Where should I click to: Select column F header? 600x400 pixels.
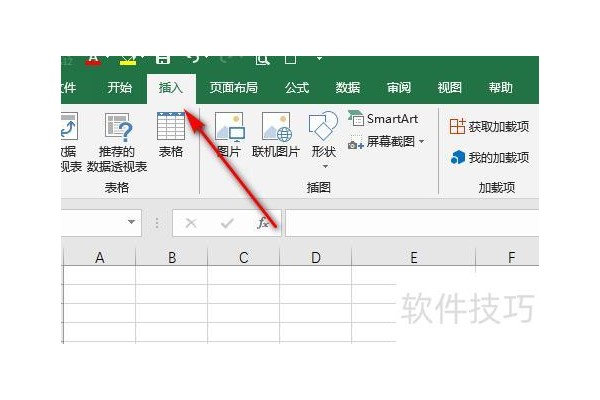point(508,257)
